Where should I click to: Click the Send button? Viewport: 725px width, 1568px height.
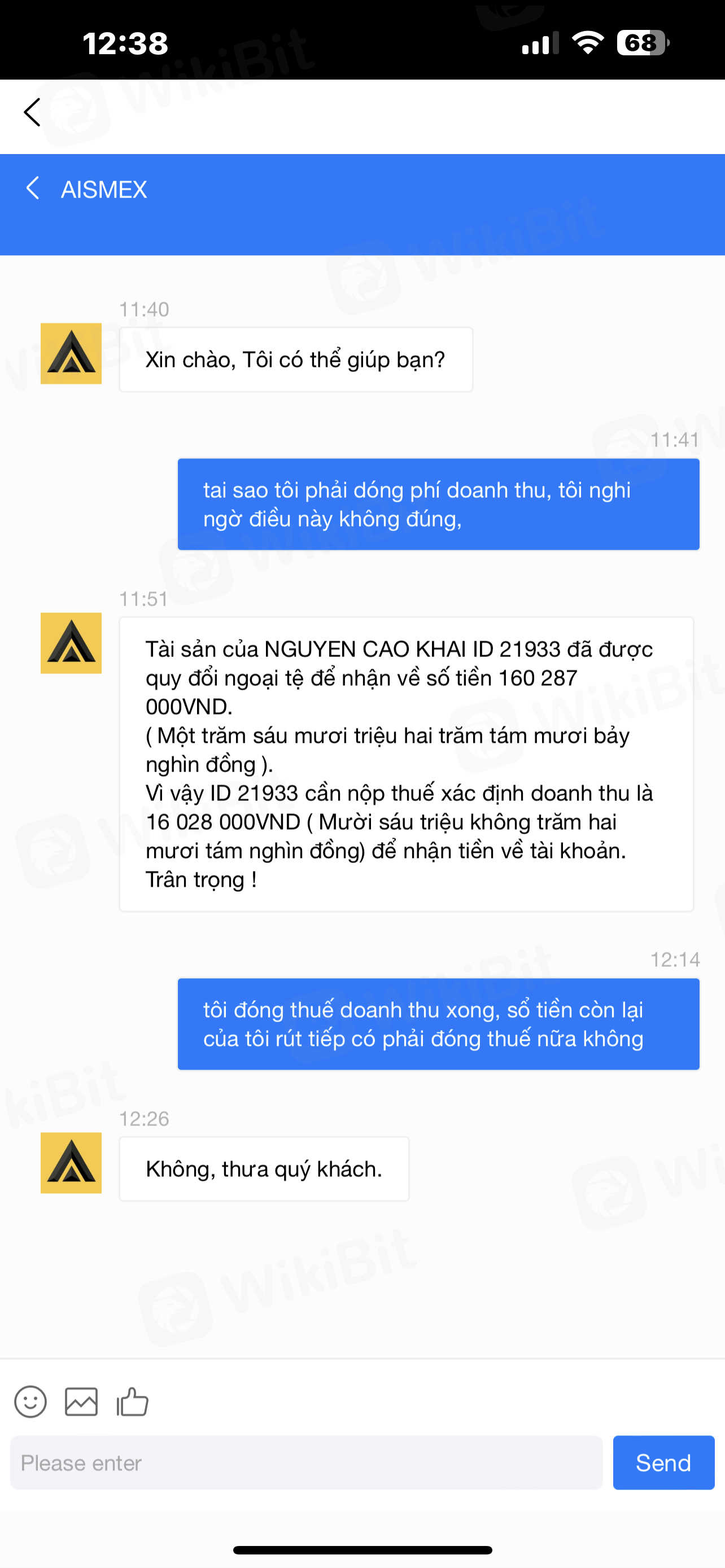(x=663, y=1462)
